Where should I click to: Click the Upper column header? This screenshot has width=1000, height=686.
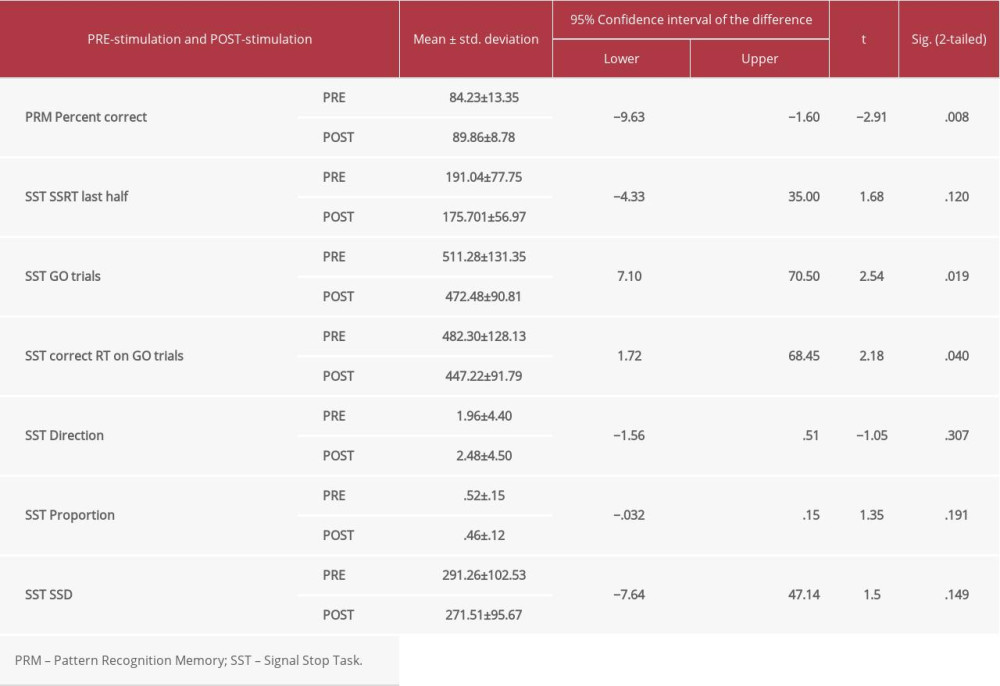(x=759, y=58)
